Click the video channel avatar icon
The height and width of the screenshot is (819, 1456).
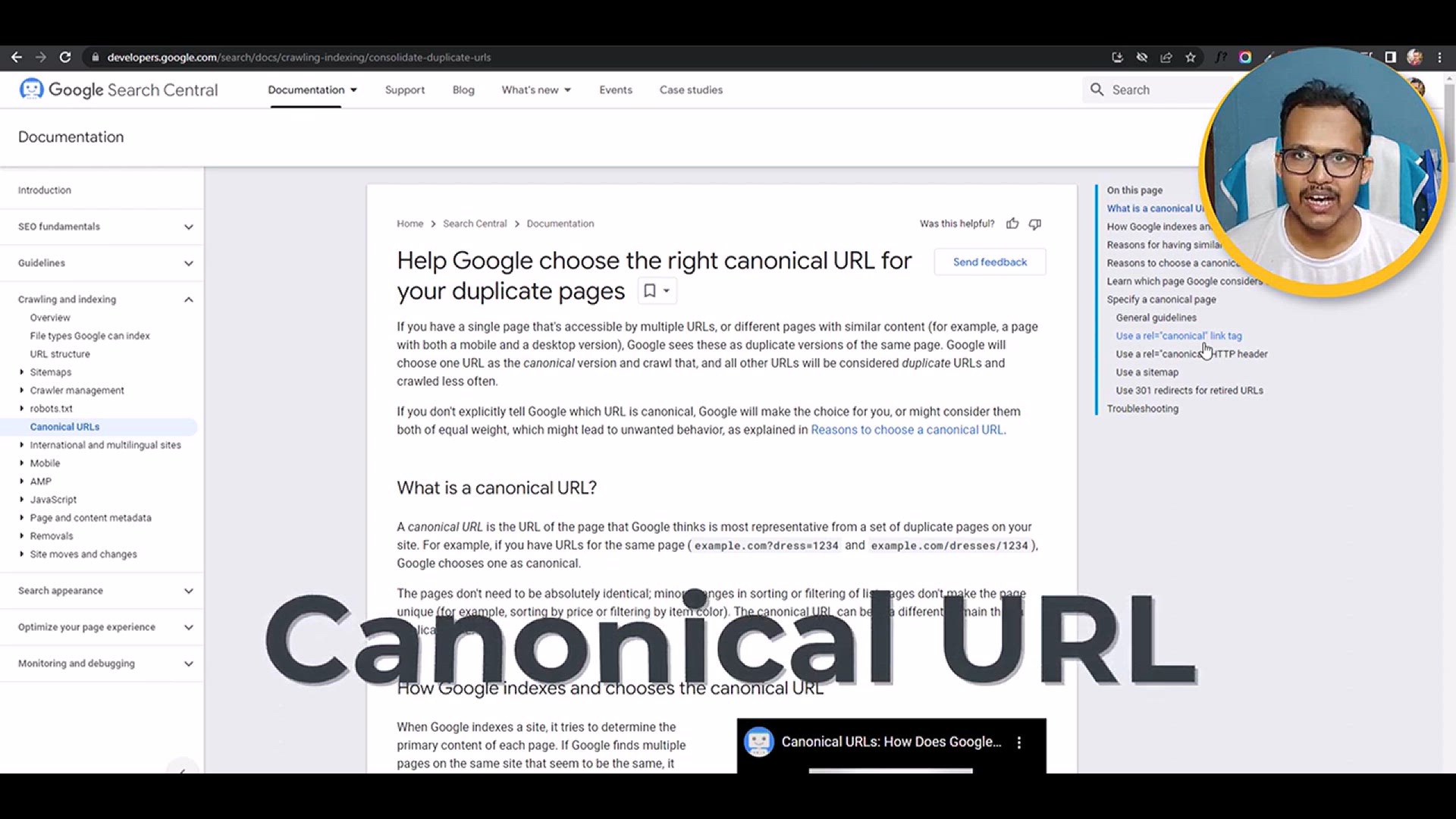[x=758, y=742]
